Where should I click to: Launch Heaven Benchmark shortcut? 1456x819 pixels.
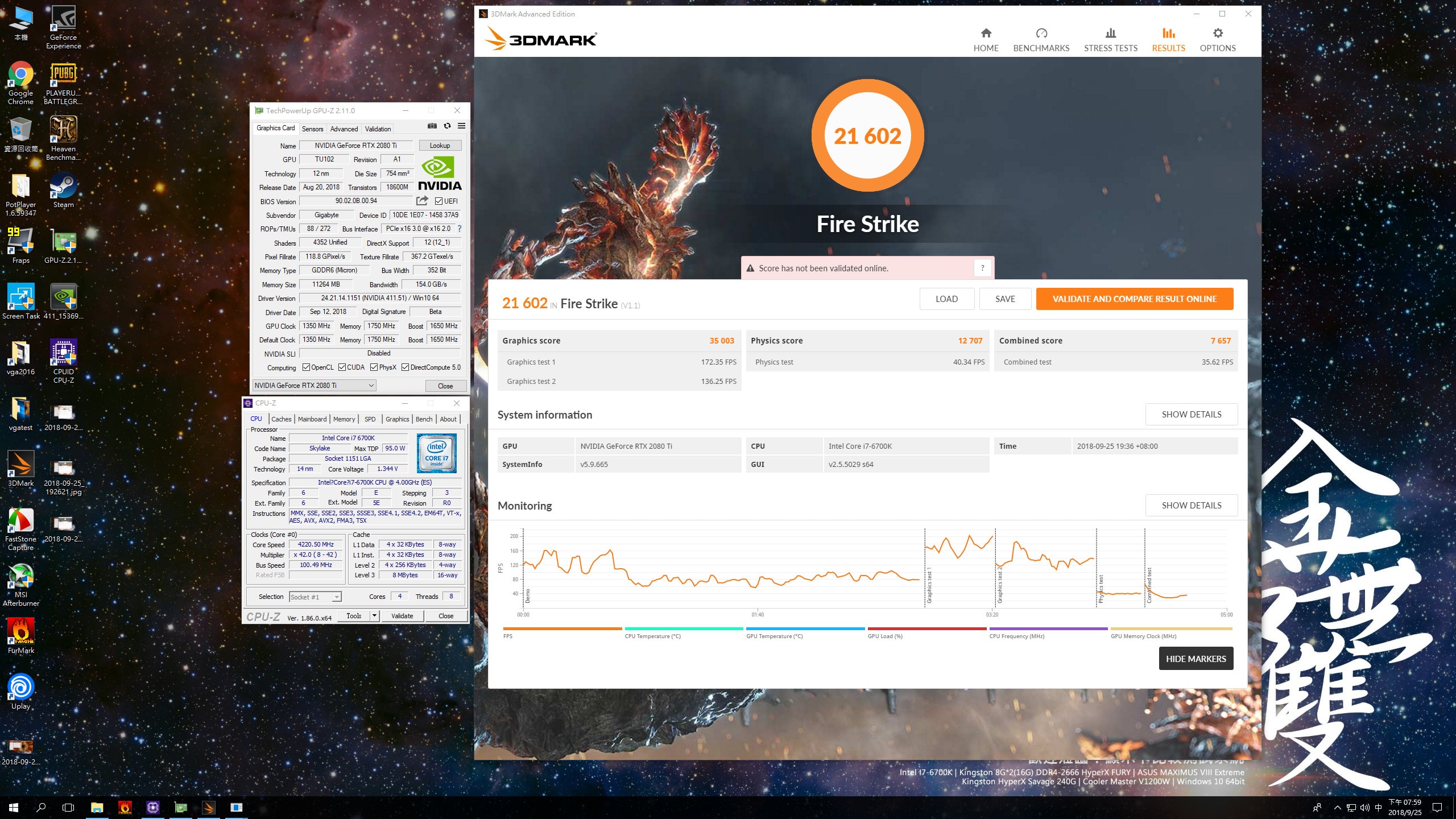pos(63,139)
